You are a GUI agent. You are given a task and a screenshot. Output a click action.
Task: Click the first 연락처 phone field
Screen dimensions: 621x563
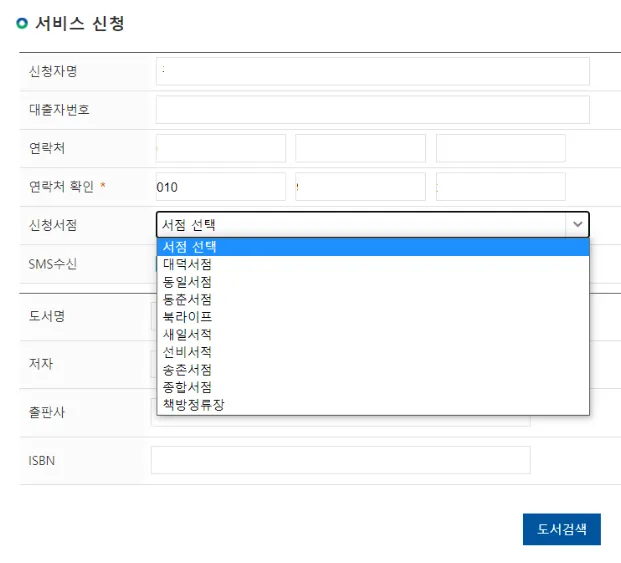(x=220, y=148)
